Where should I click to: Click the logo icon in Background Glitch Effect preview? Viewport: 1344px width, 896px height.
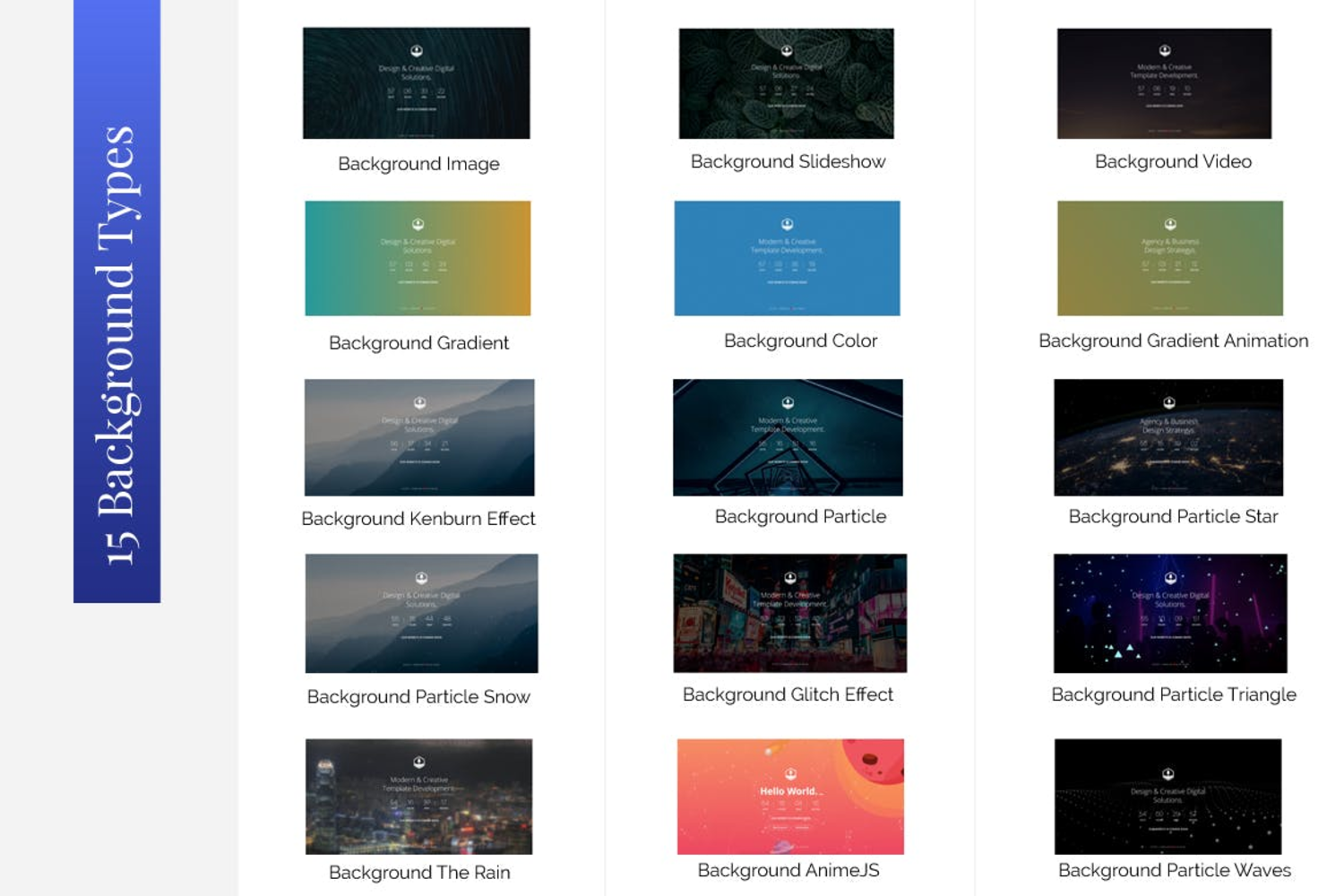[x=788, y=576]
